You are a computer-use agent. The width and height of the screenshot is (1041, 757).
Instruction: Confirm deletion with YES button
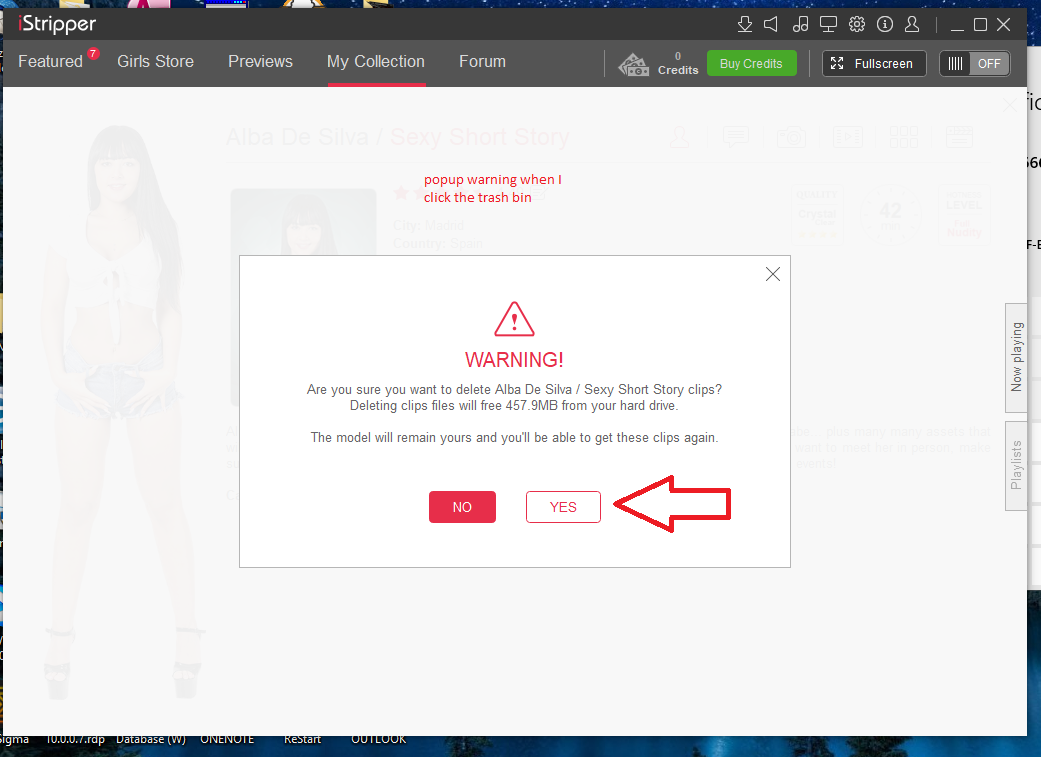tap(563, 507)
